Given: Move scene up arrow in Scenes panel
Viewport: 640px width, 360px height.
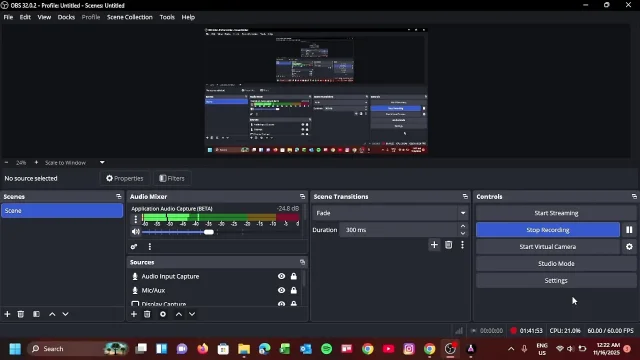Looking at the screenshot, I should (x=52, y=314).
